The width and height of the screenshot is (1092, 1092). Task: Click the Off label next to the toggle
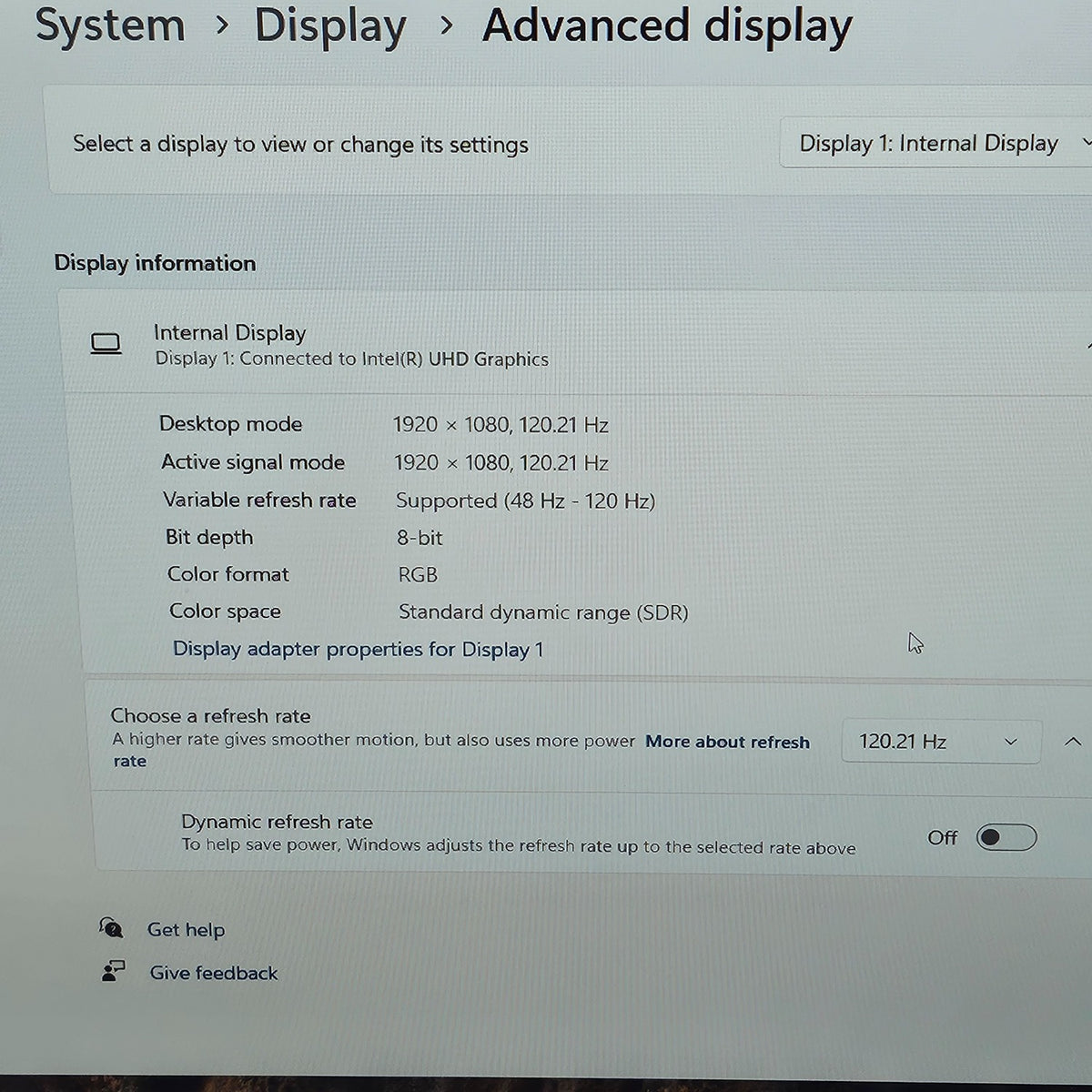tap(943, 837)
